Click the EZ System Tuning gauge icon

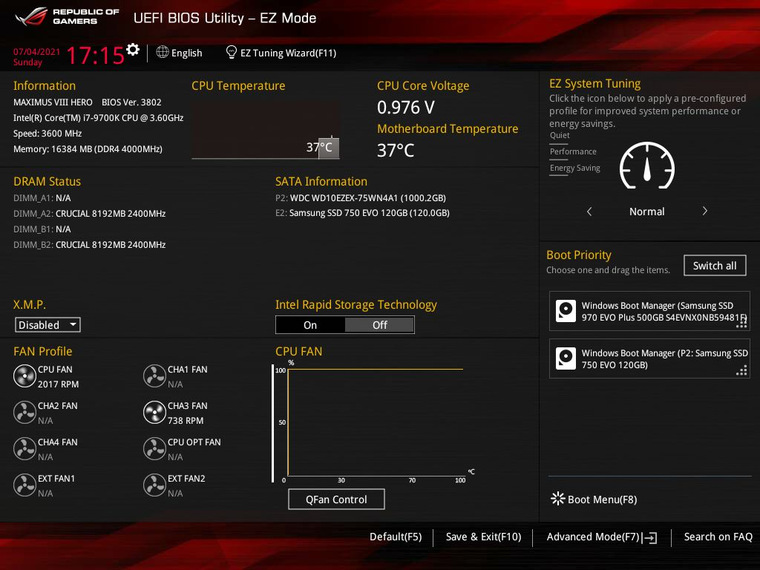pyautogui.click(x=647, y=166)
